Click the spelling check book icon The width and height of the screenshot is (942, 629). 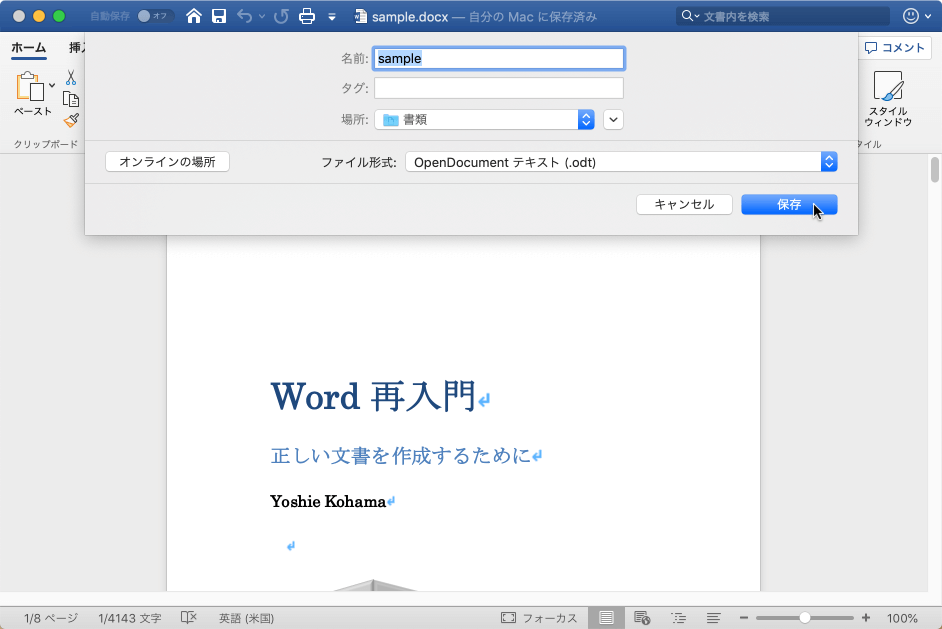[189, 618]
